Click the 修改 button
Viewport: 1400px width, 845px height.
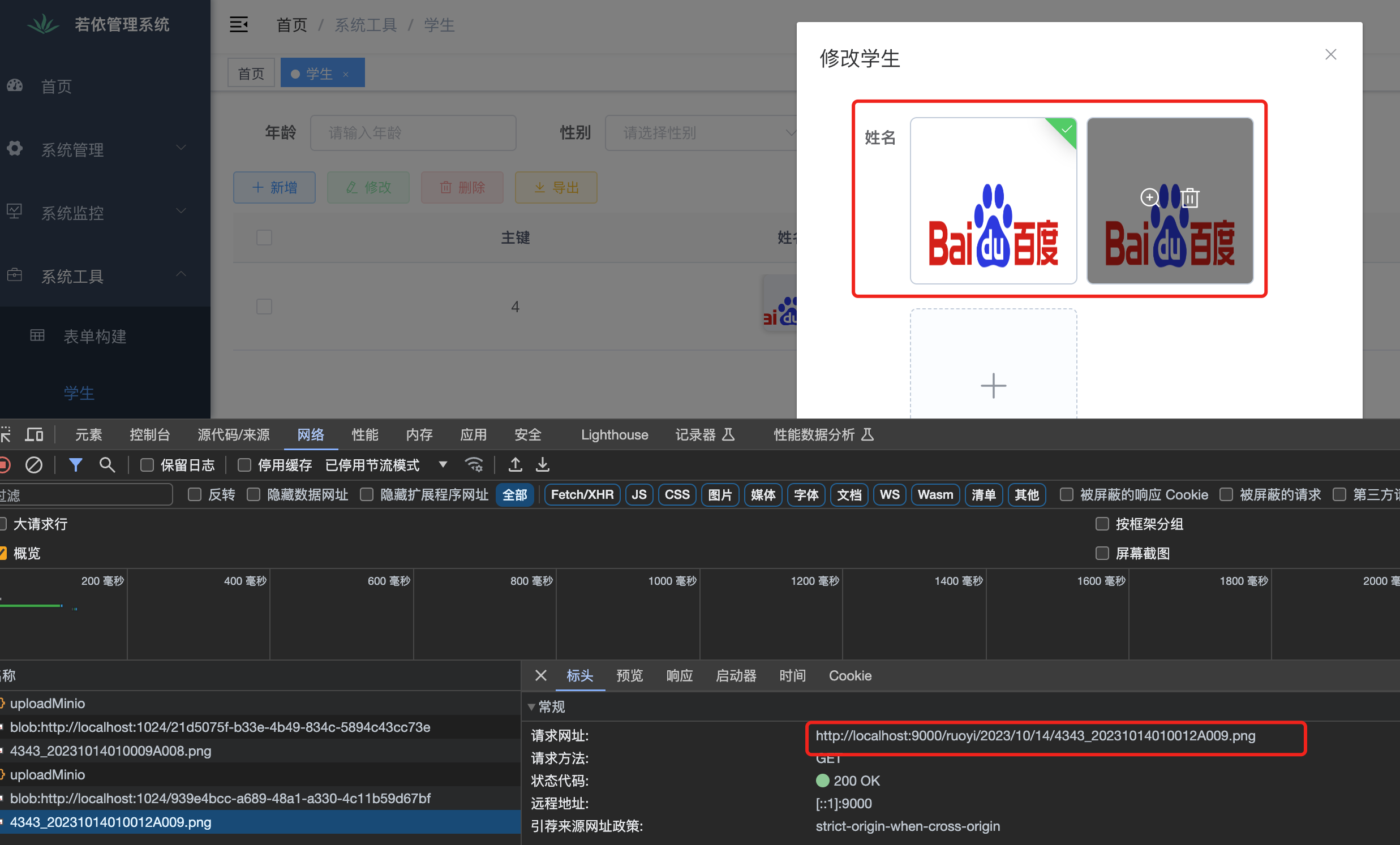(x=368, y=187)
